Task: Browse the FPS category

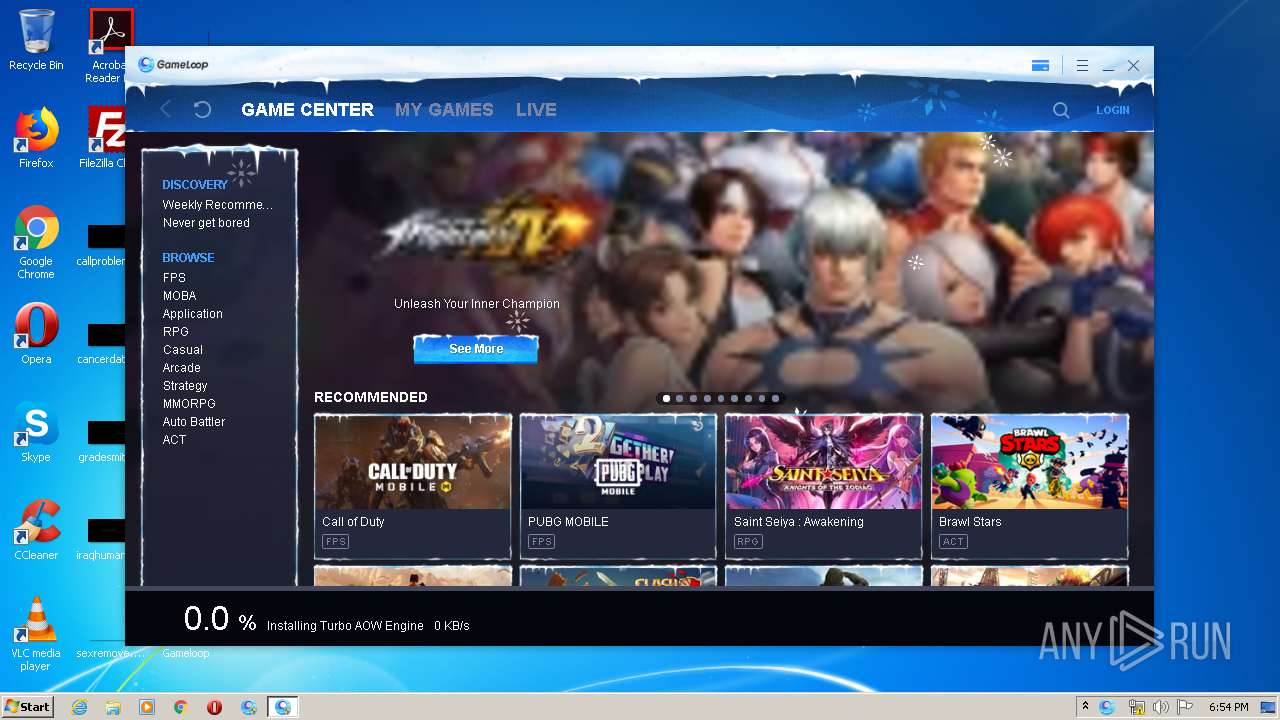Action: [174, 278]
